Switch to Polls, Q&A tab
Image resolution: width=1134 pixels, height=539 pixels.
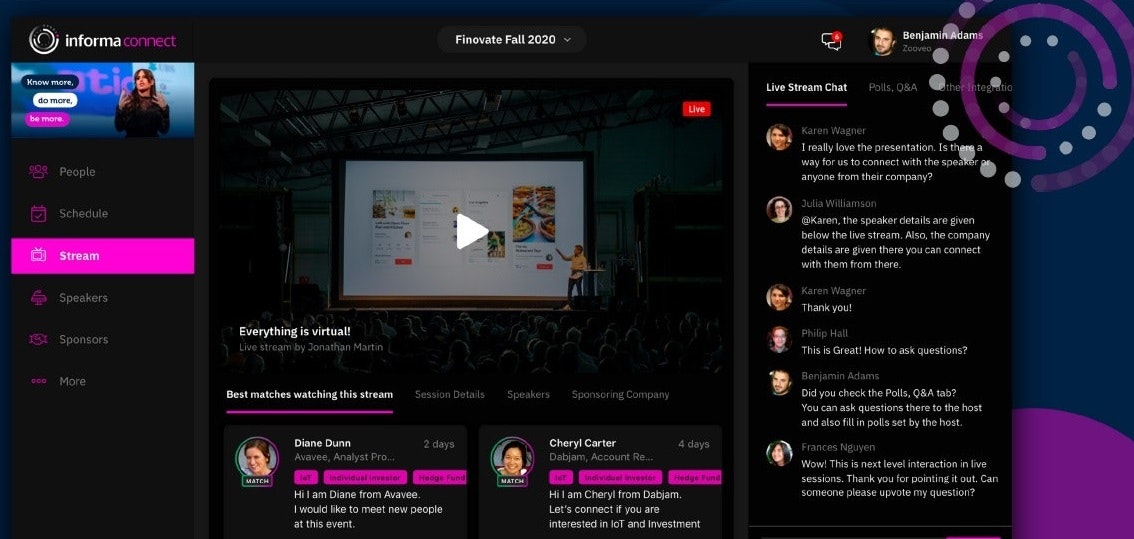coord(892,88)
